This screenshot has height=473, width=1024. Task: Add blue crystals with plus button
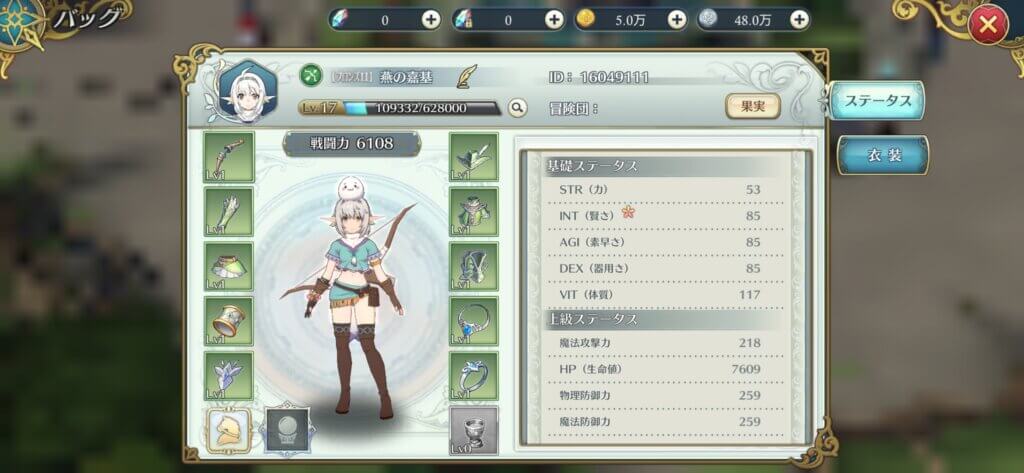tap(431, 20)
